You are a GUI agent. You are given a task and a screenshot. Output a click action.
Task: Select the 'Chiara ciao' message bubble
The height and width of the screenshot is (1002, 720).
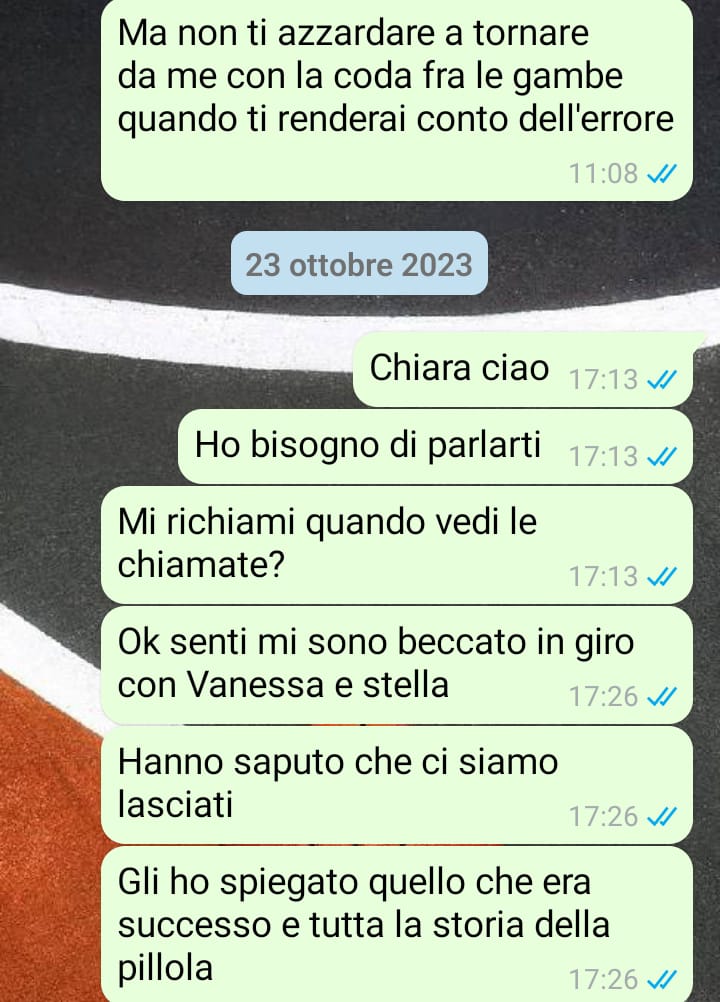click(523, 369)
